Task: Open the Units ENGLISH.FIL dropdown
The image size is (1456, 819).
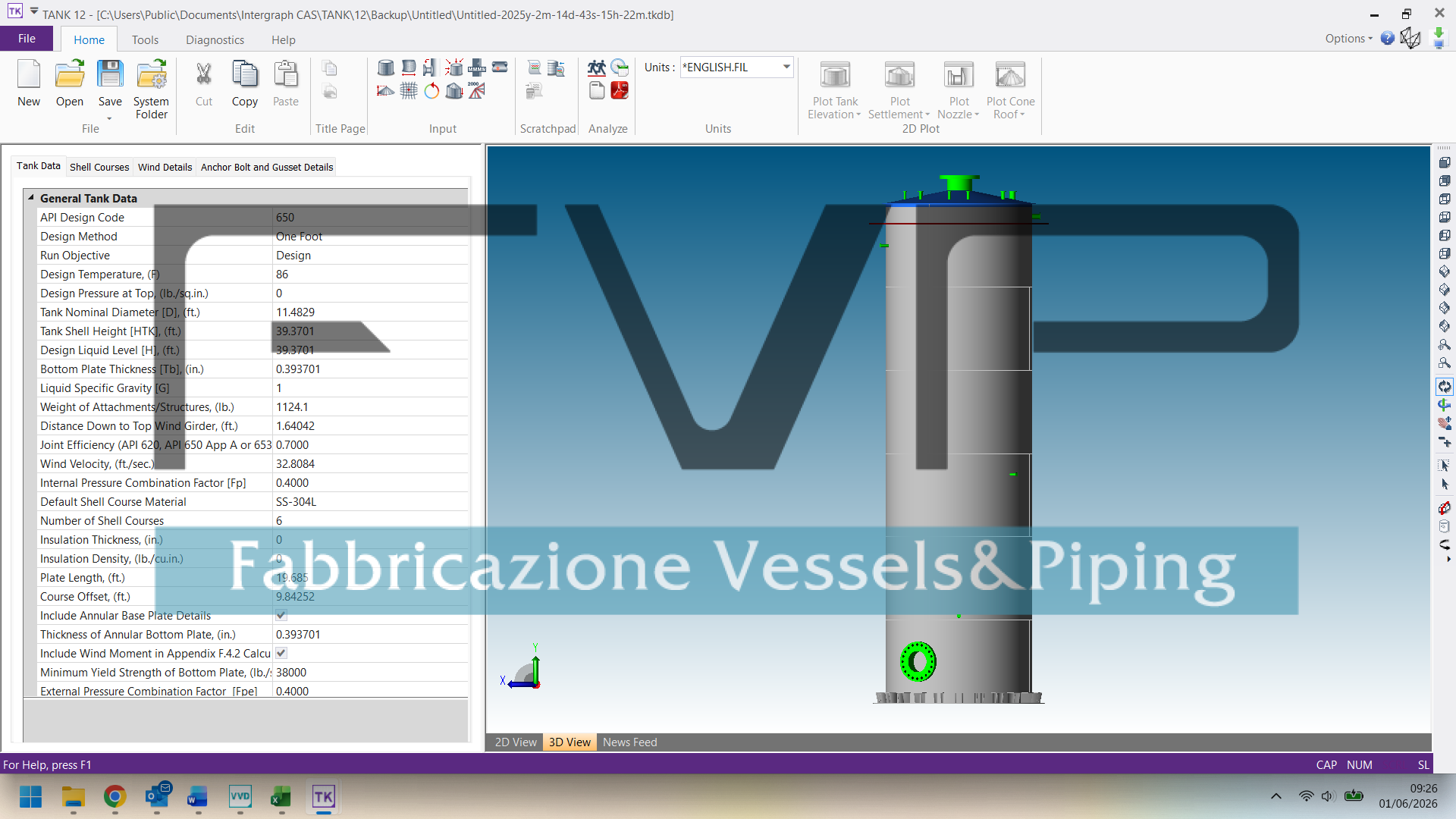Action: point(786,67)
